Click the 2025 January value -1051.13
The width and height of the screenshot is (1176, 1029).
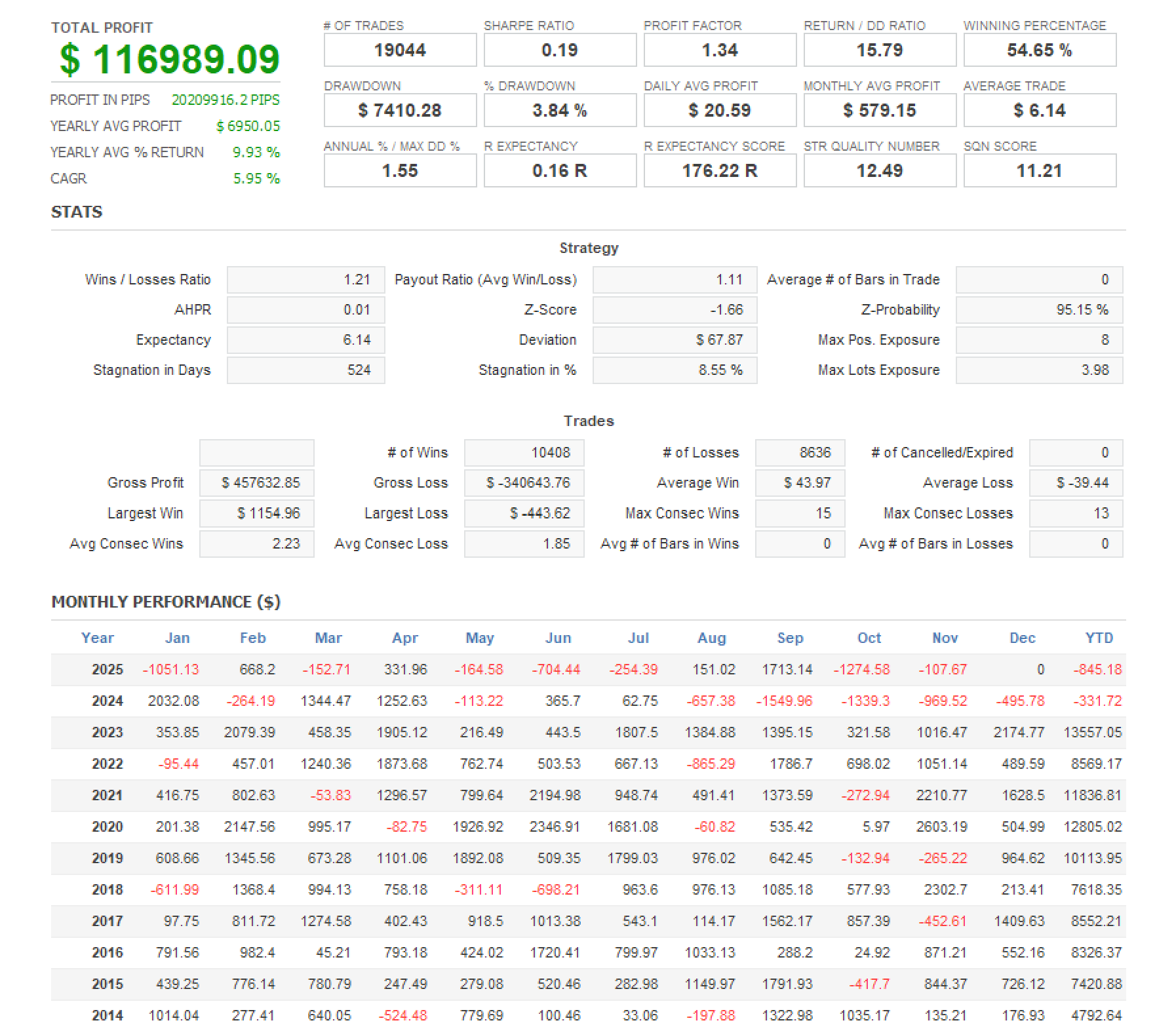(170, 670)
